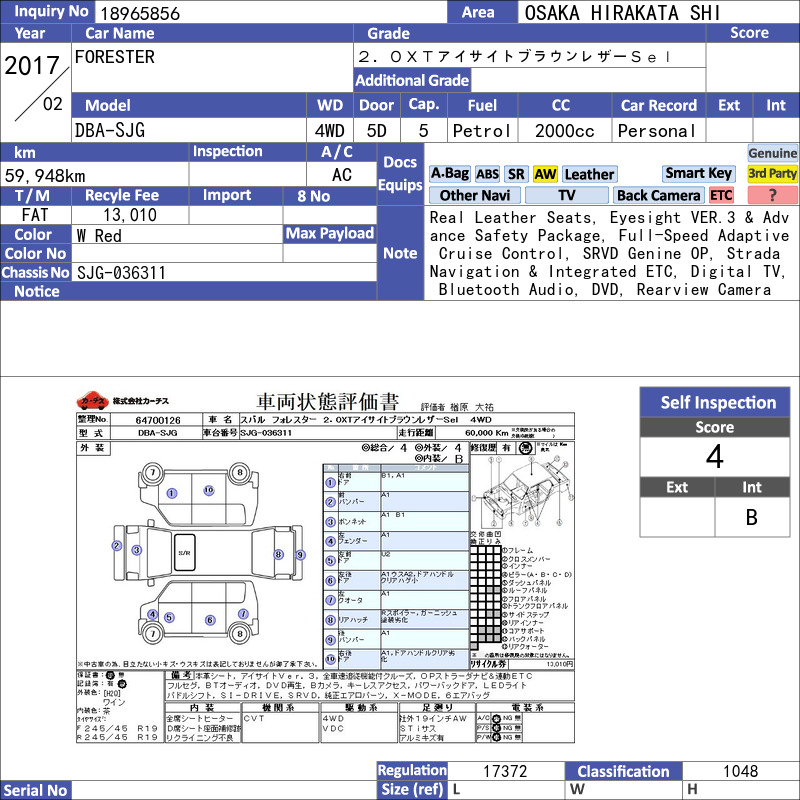Click 60,000 Km mileage on inspection sheet

[x=487, y=433]
